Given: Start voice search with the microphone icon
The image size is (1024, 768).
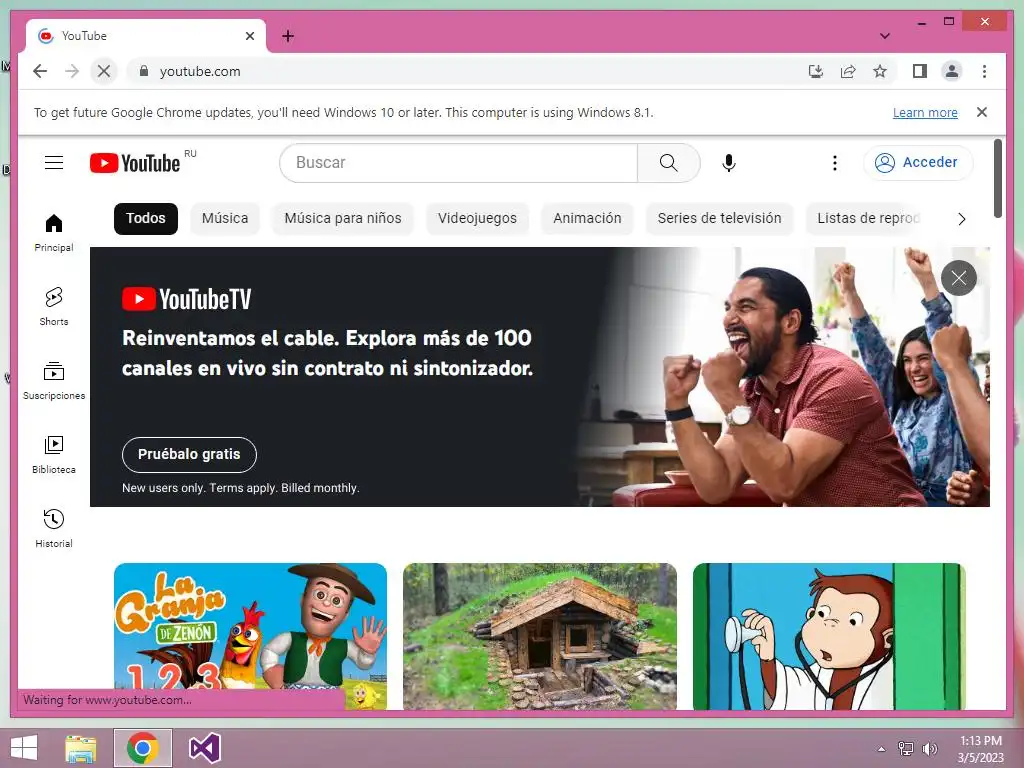Looking at the screenshot, I should point(729,163).
